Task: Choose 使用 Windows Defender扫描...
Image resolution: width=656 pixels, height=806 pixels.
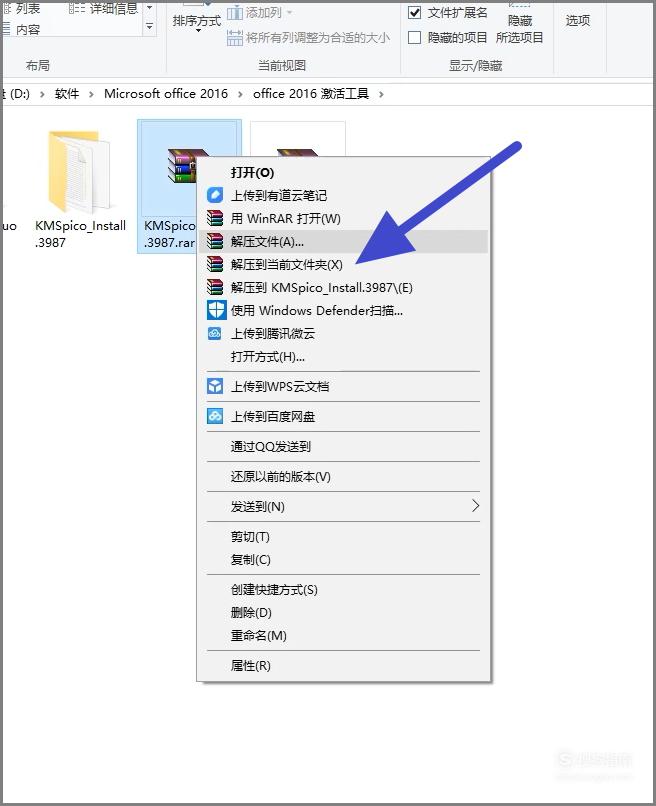Action: point(343,310)
